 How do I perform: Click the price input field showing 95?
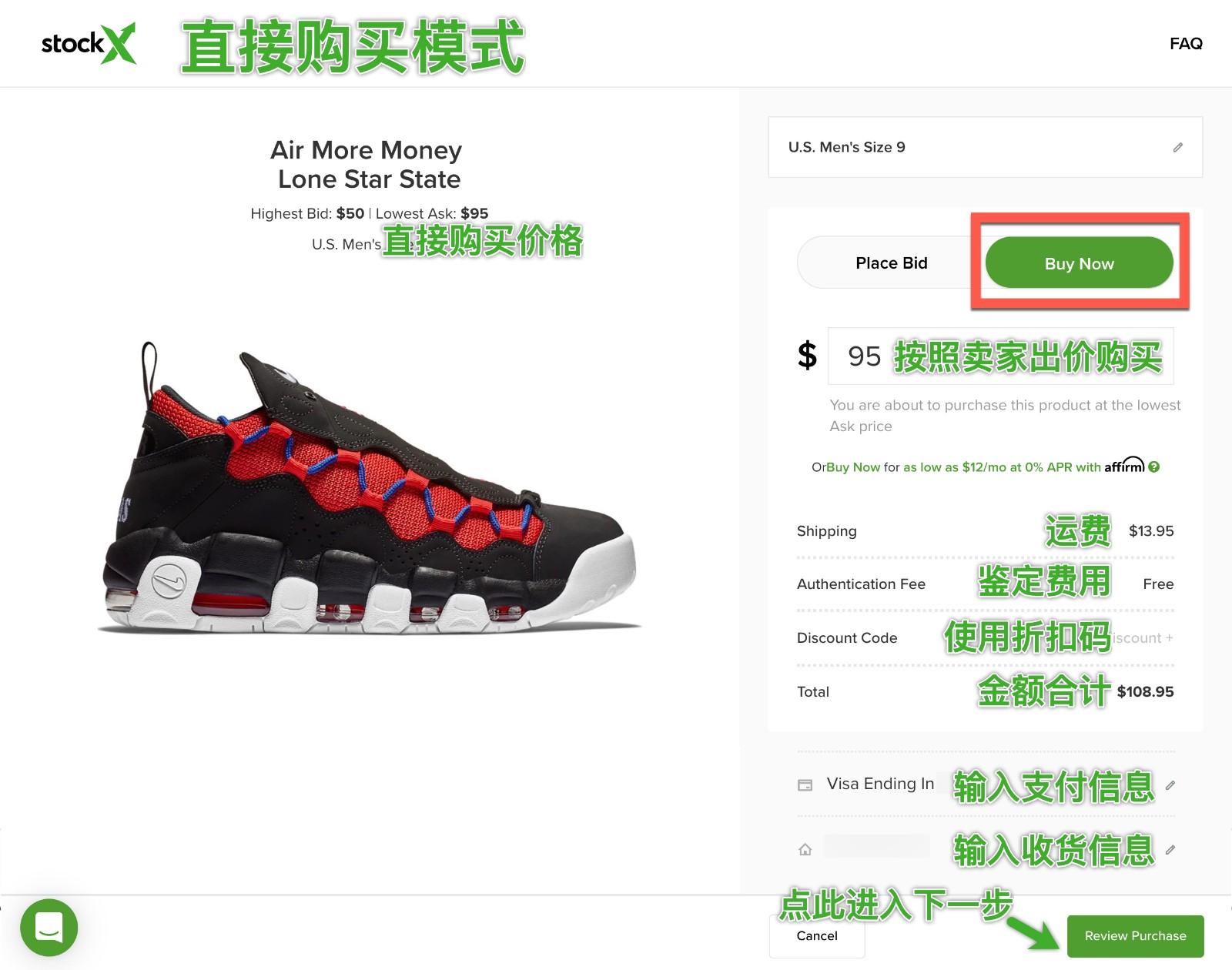1000,356
